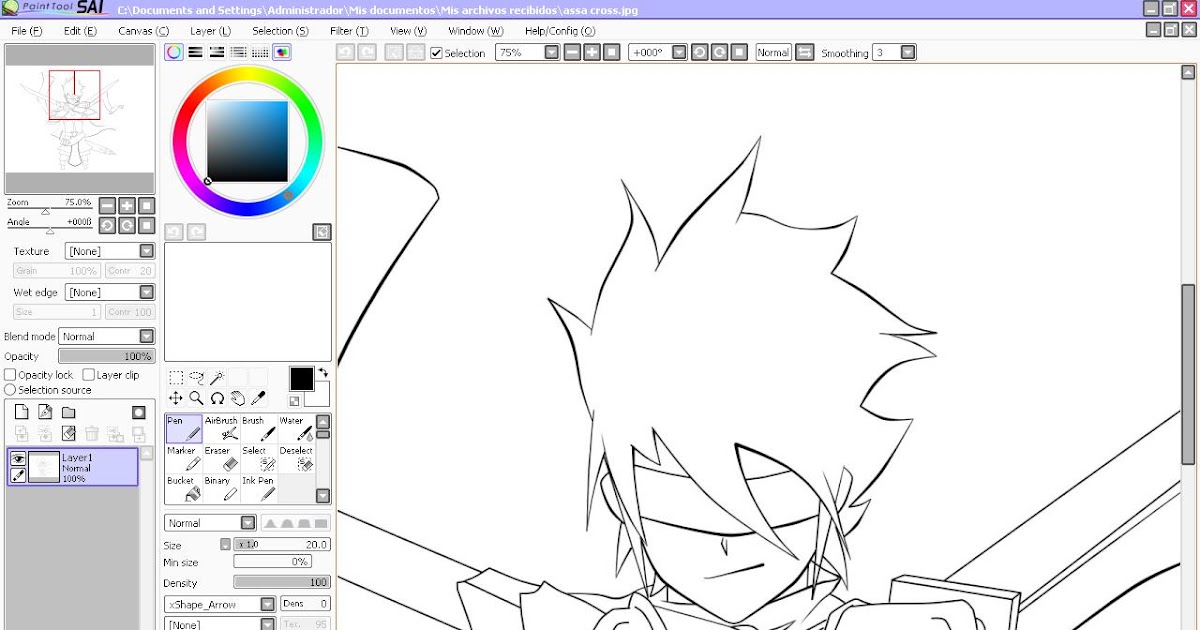Select the Eraser tool
The width and height of the screenshot is (1200, 630).
pyautogui.click(x=221, y=459)
